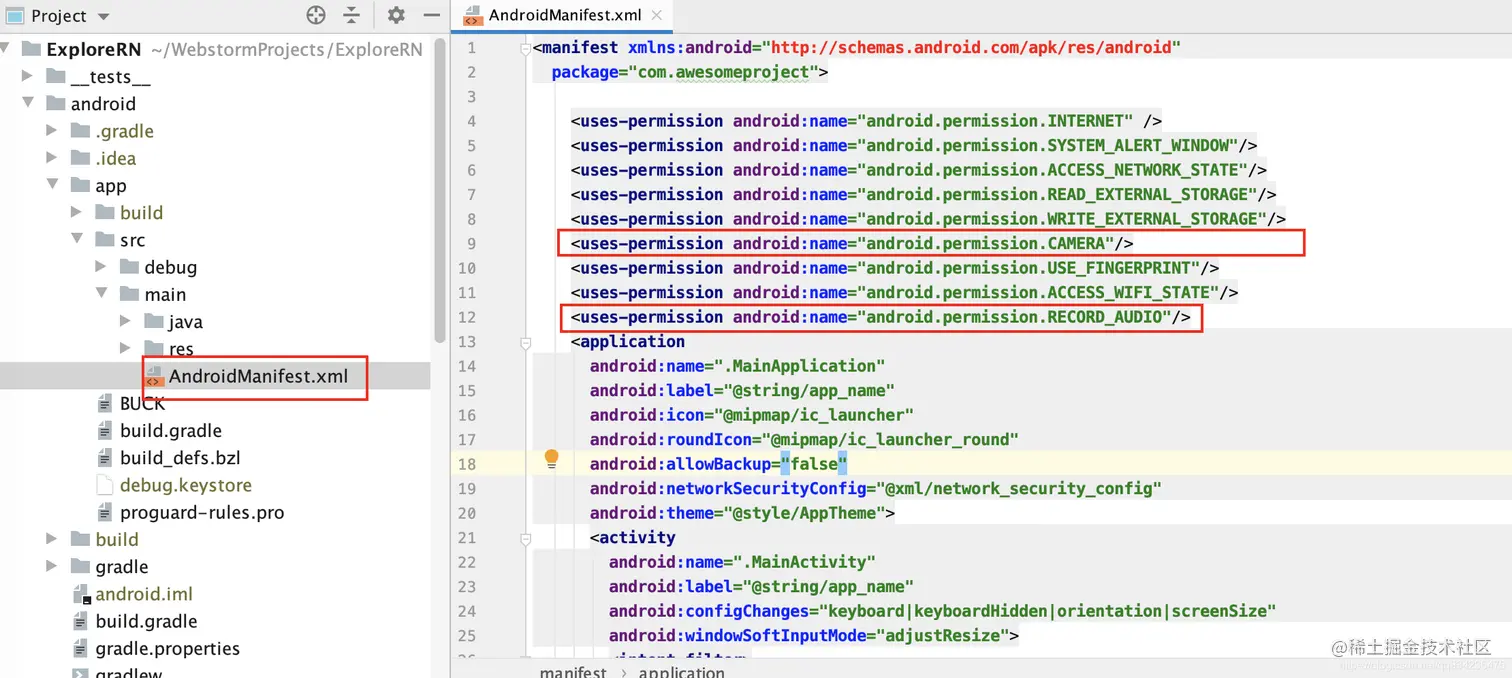Expand the build folder under app
This screenshot has height=678, width=1512.
tap(77, 212)
